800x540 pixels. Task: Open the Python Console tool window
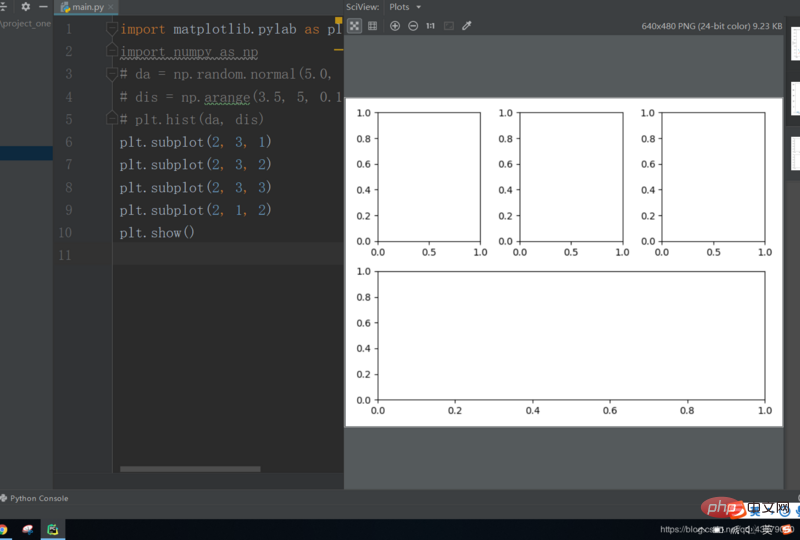coord(35,498)
